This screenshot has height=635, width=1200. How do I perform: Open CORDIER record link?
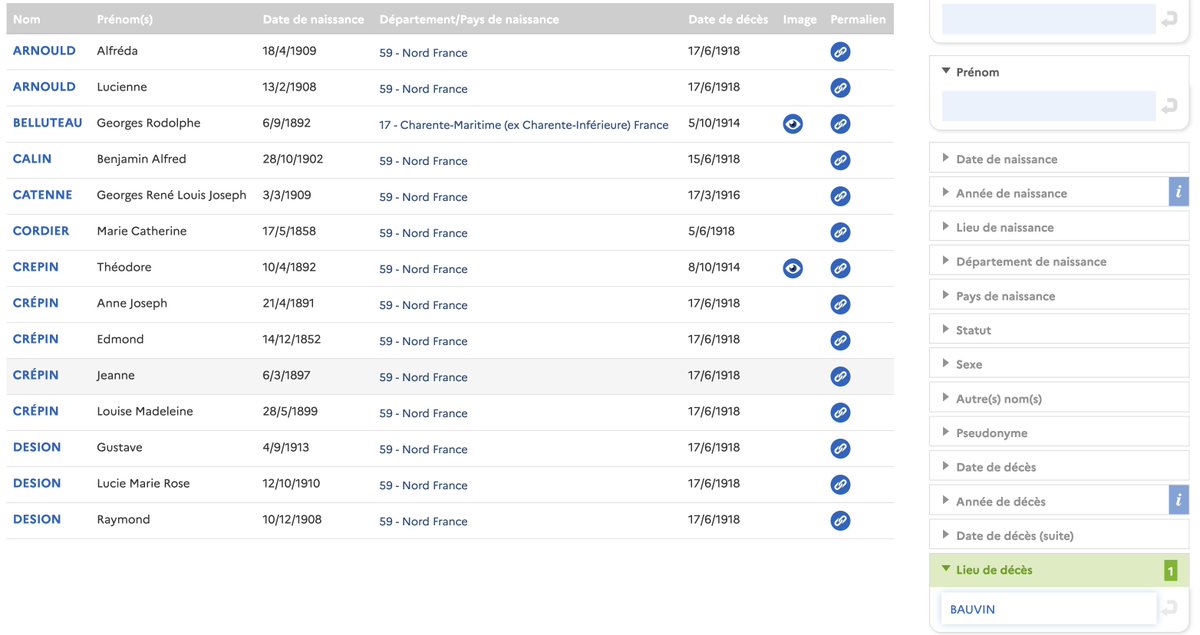tap(41, 231)
